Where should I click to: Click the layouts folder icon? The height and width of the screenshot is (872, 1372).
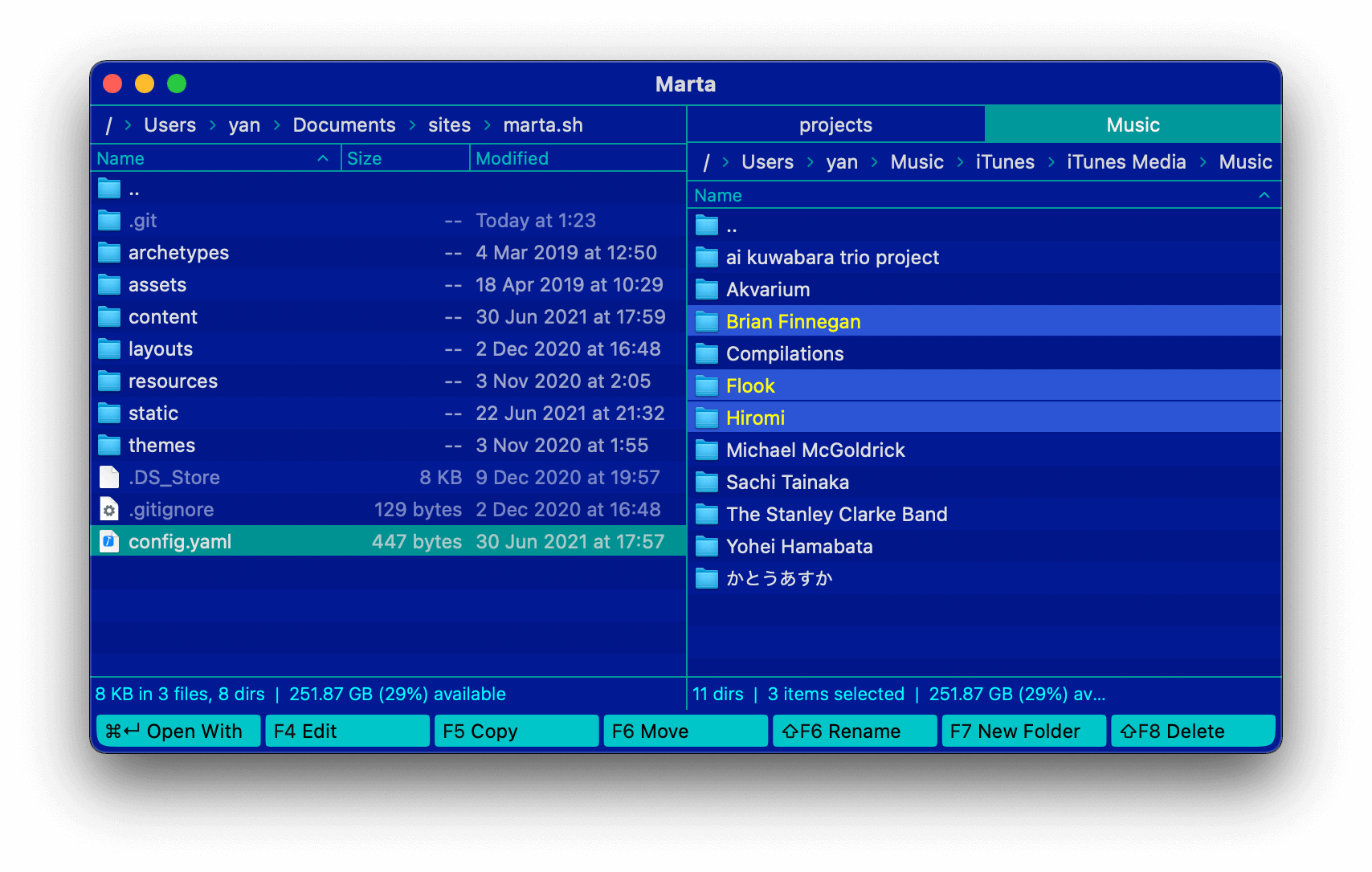[109, 348]
